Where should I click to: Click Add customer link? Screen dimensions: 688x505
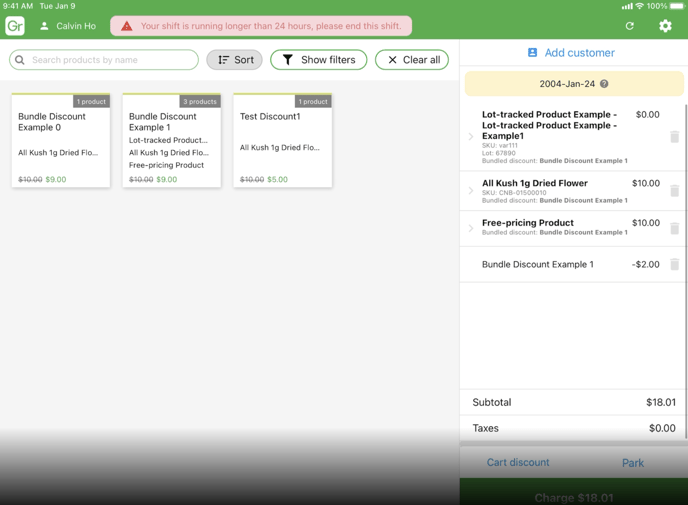click(x=571, y=53)
